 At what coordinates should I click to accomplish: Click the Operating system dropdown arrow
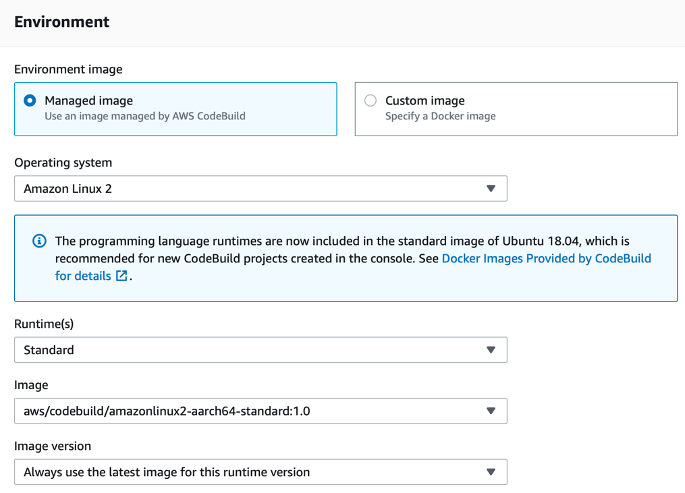[x=490, y=188]
